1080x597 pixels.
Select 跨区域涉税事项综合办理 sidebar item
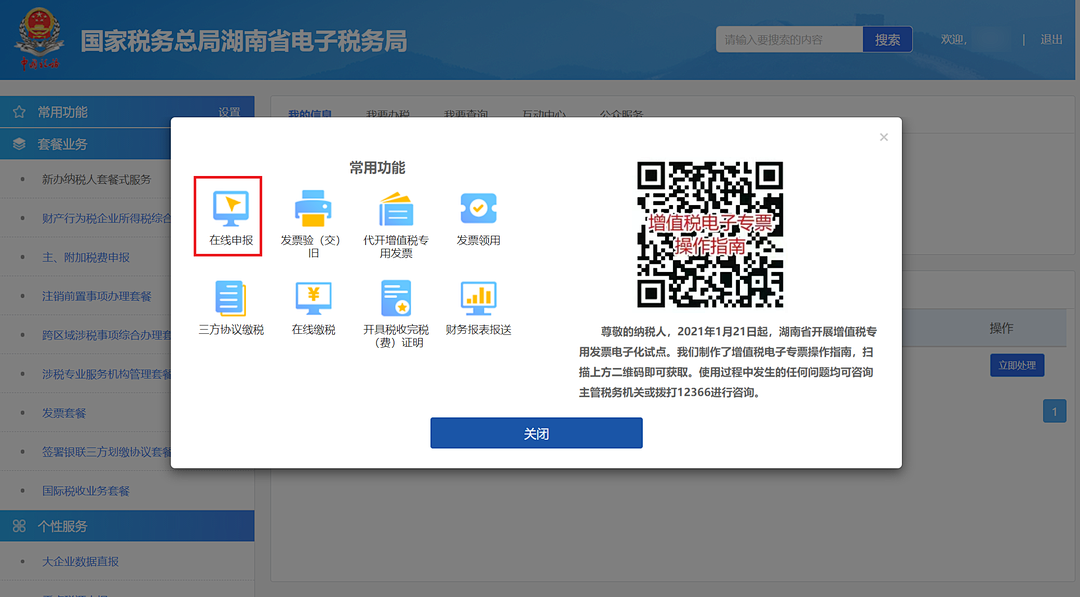[106, 335]
